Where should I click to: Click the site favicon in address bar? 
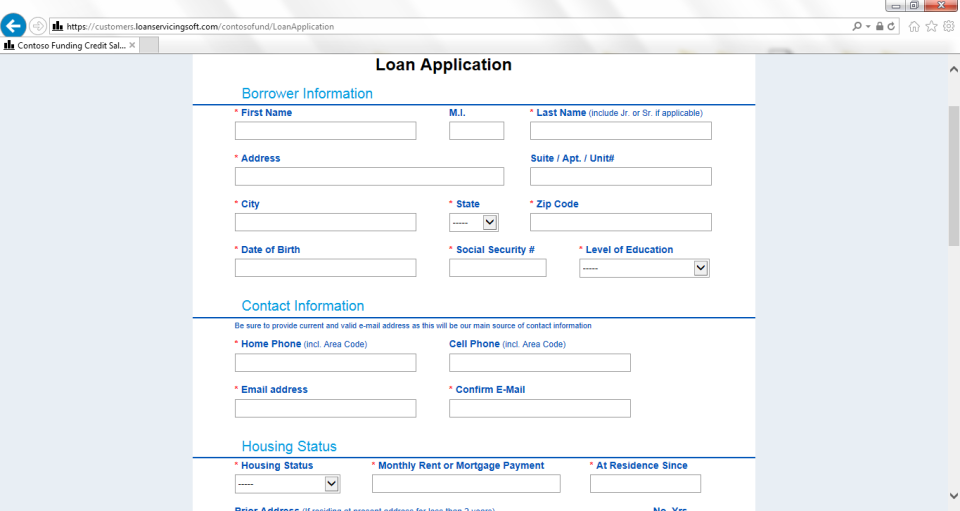click(58, 26)
